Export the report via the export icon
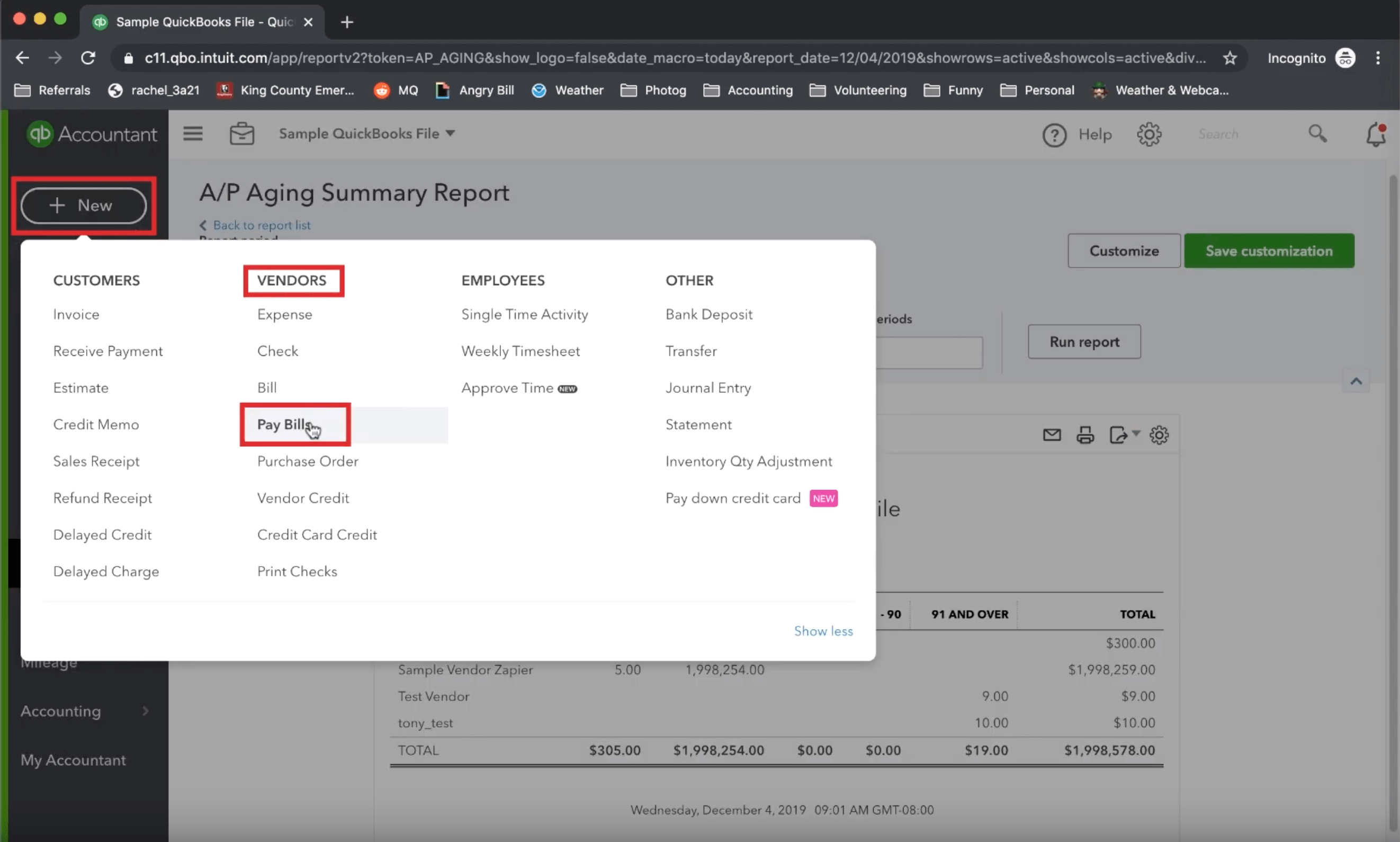Viewport: 1400px width, 842px height. (1119, 435)
